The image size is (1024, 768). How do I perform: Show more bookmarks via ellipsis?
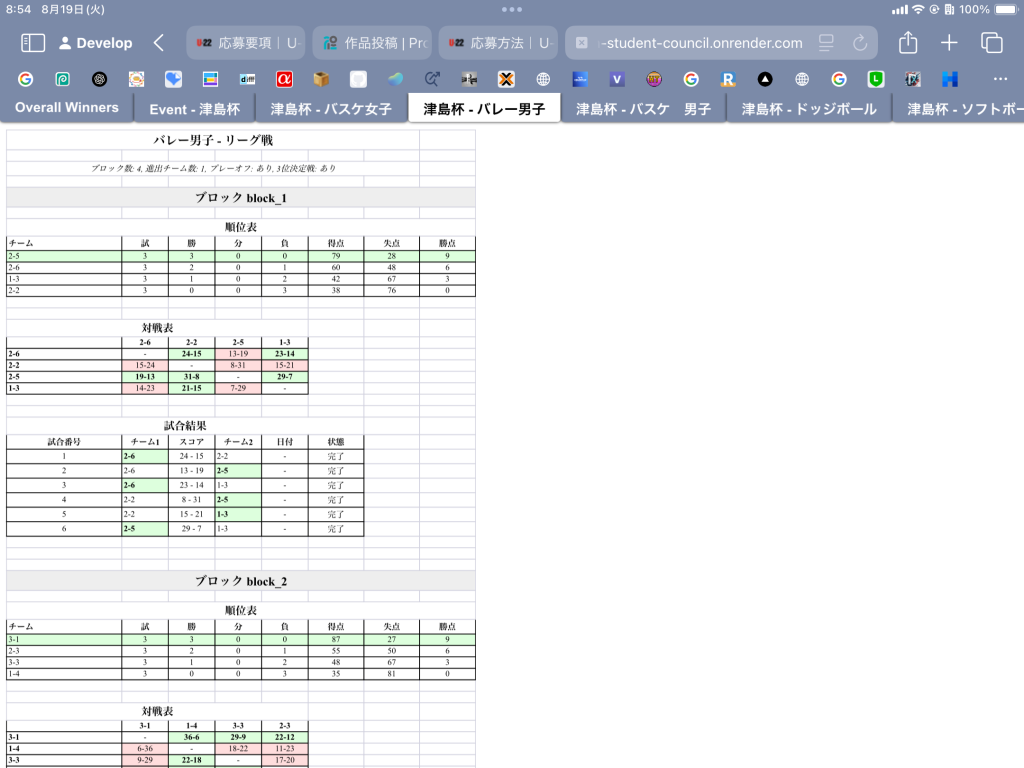(x=1000, y=79)
